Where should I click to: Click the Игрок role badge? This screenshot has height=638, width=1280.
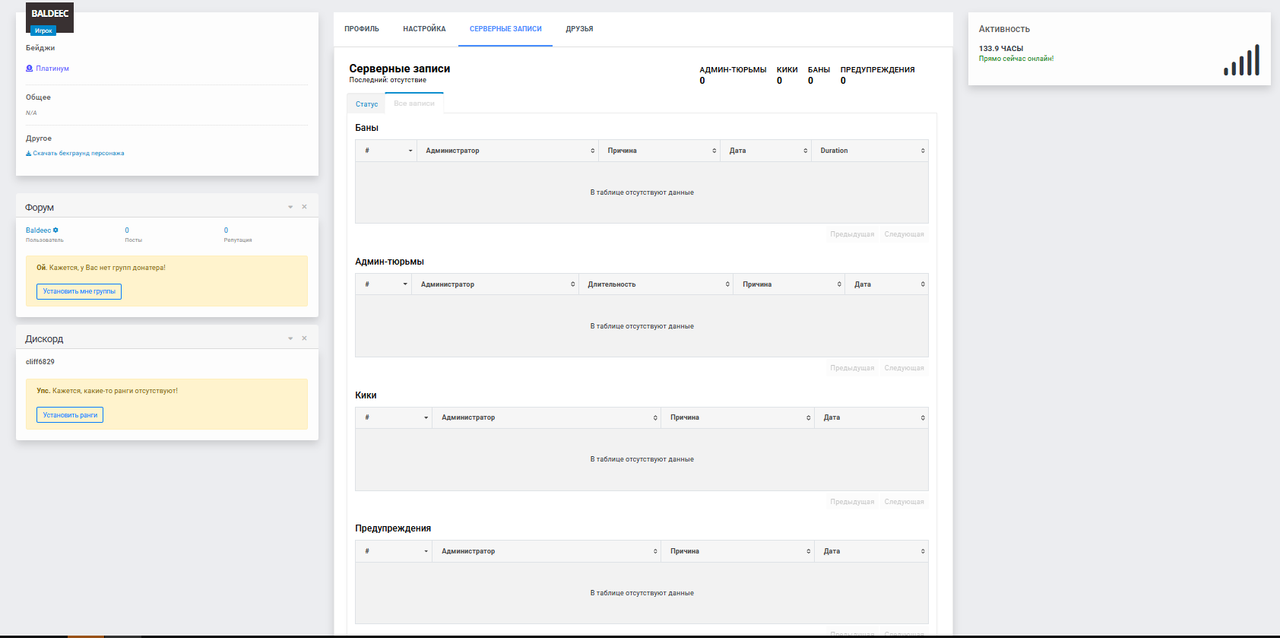click(43, 30)
